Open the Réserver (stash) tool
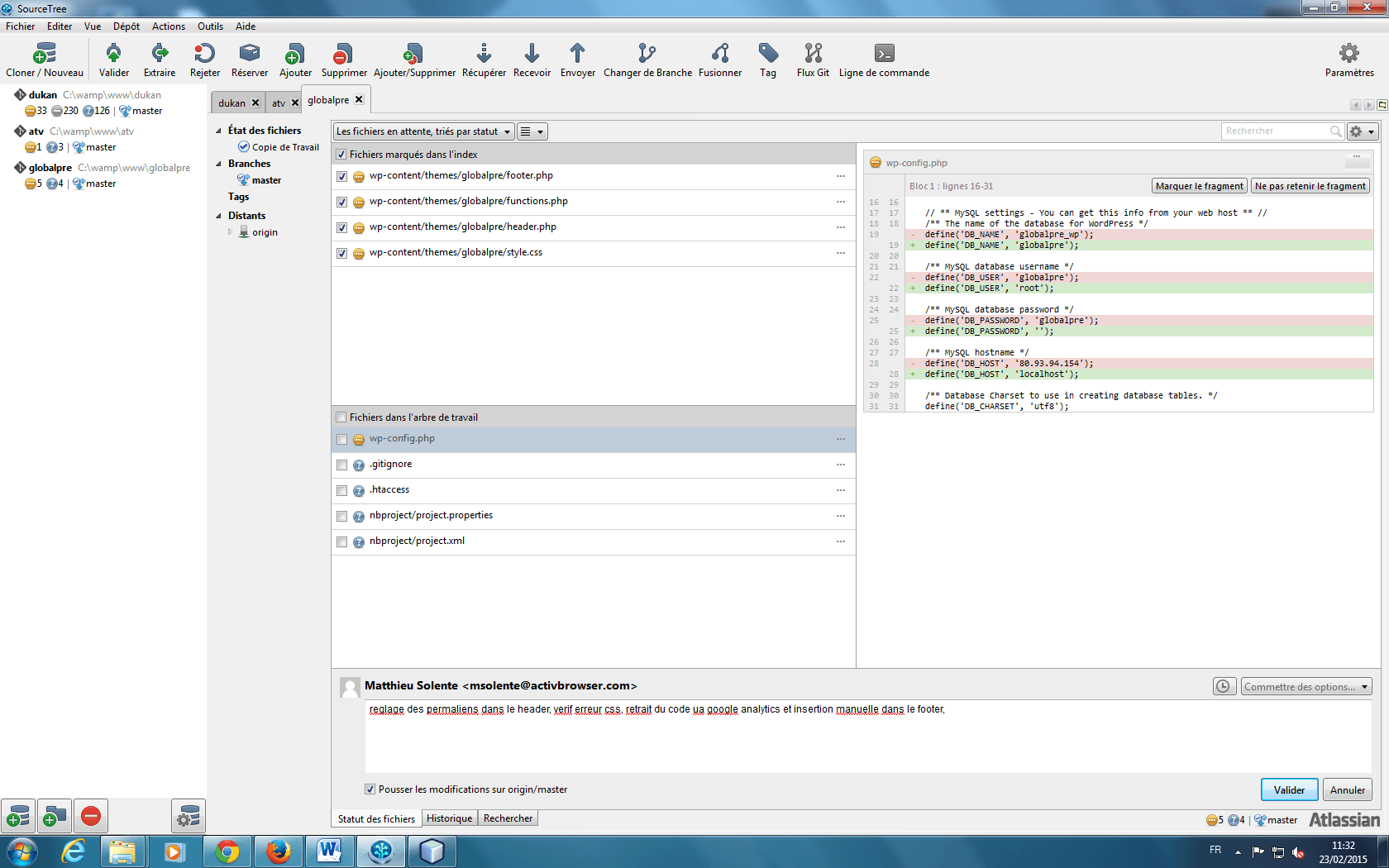1389x868 pixels. pos(249,55)
